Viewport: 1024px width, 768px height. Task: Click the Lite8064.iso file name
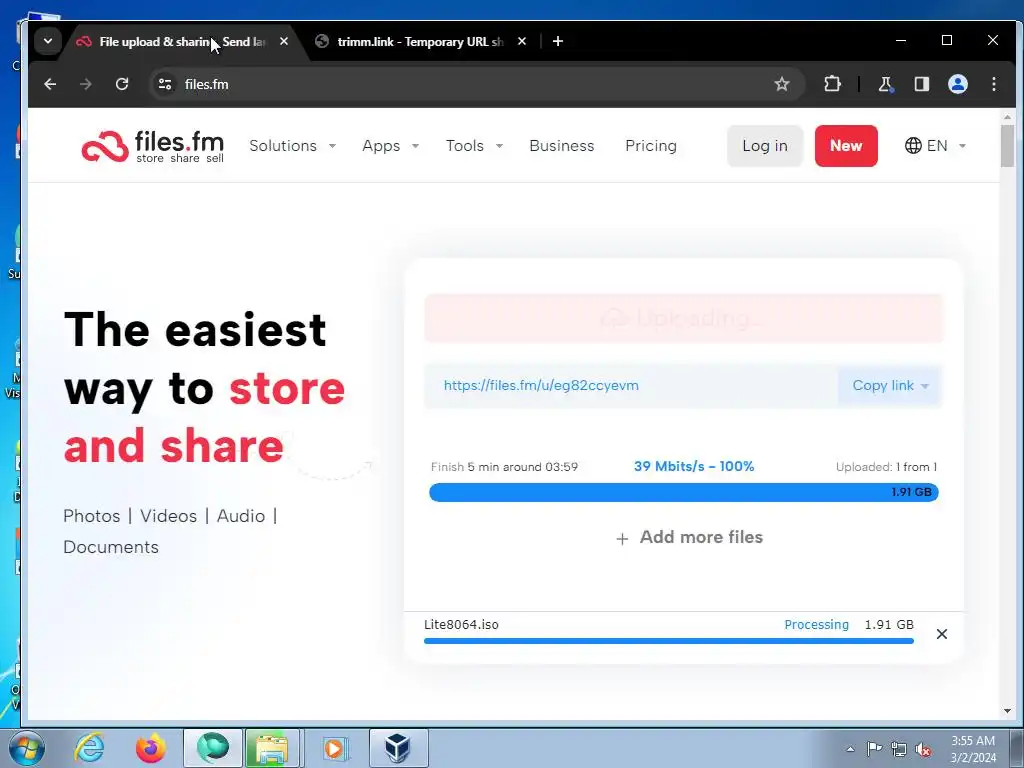(x=461, y=624)
